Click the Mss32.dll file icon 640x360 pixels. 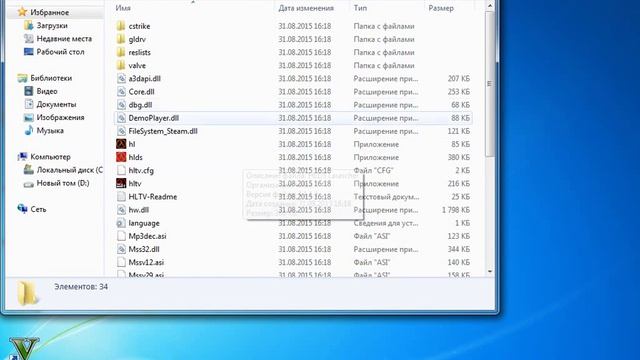coord(121,249)
